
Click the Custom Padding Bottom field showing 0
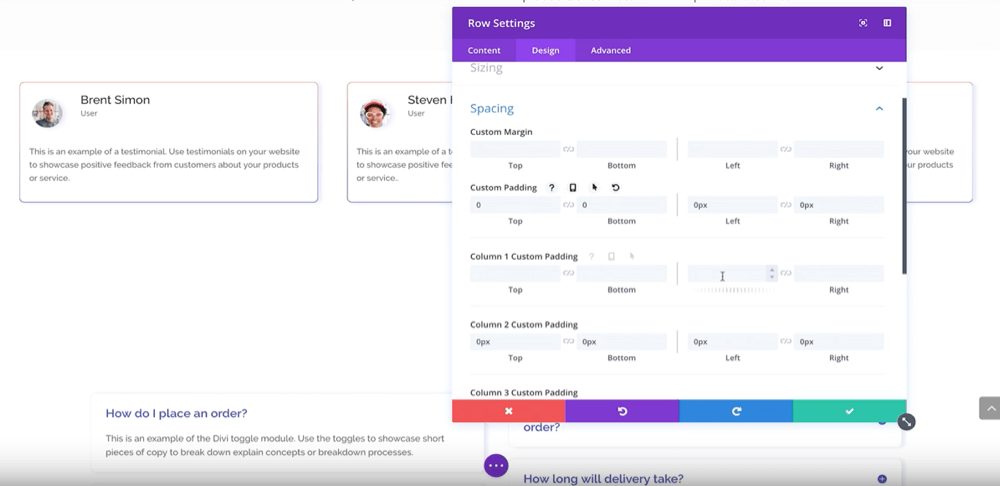coord(622,205)
